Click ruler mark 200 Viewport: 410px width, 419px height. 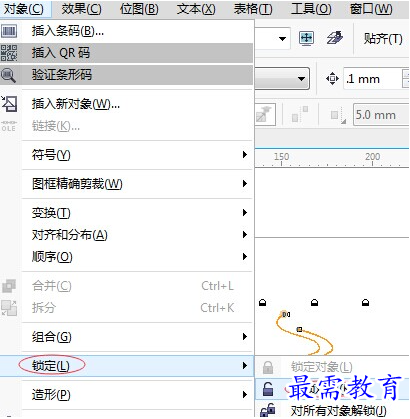pos(372,157)
